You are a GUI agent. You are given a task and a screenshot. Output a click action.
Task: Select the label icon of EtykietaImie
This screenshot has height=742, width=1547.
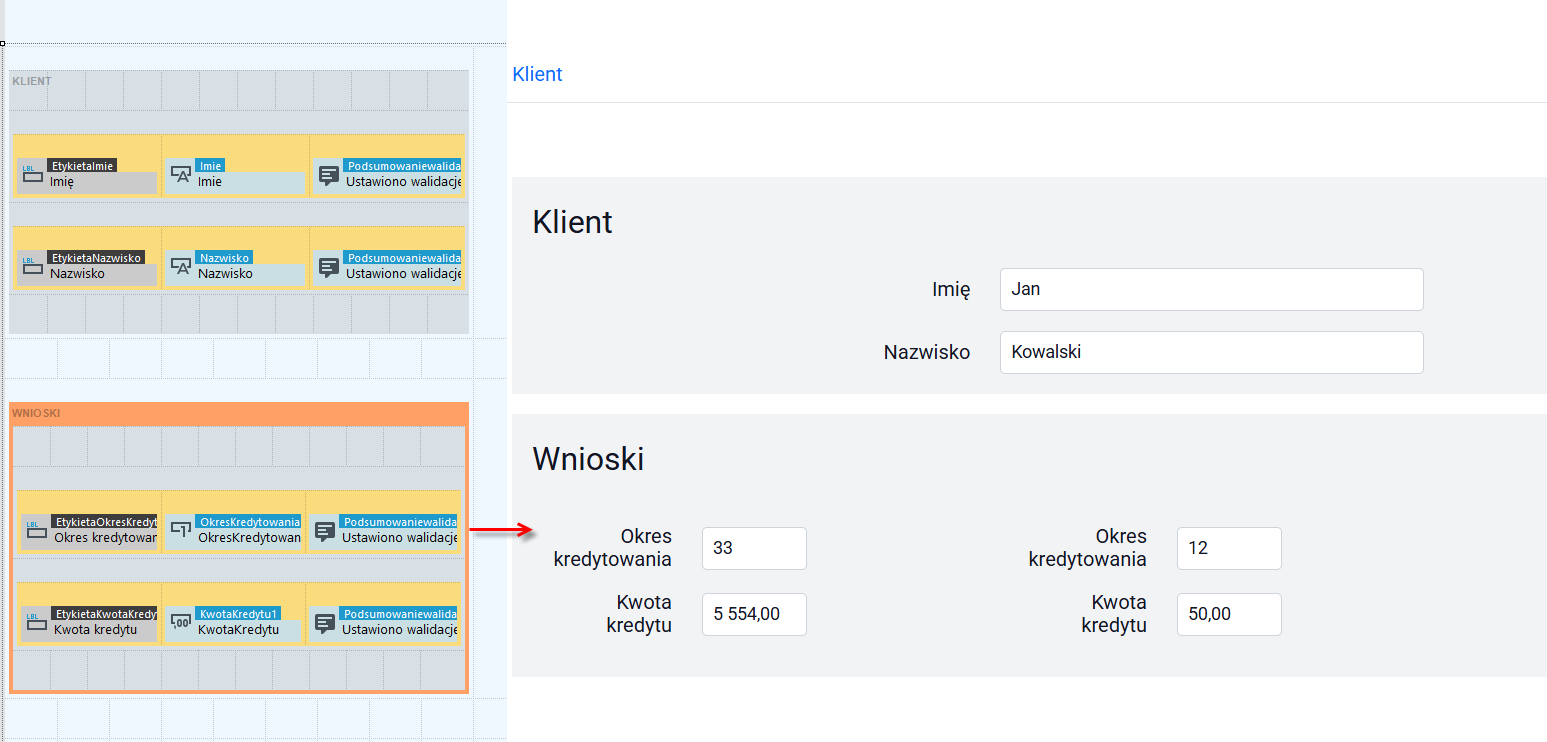pos(33,175)
